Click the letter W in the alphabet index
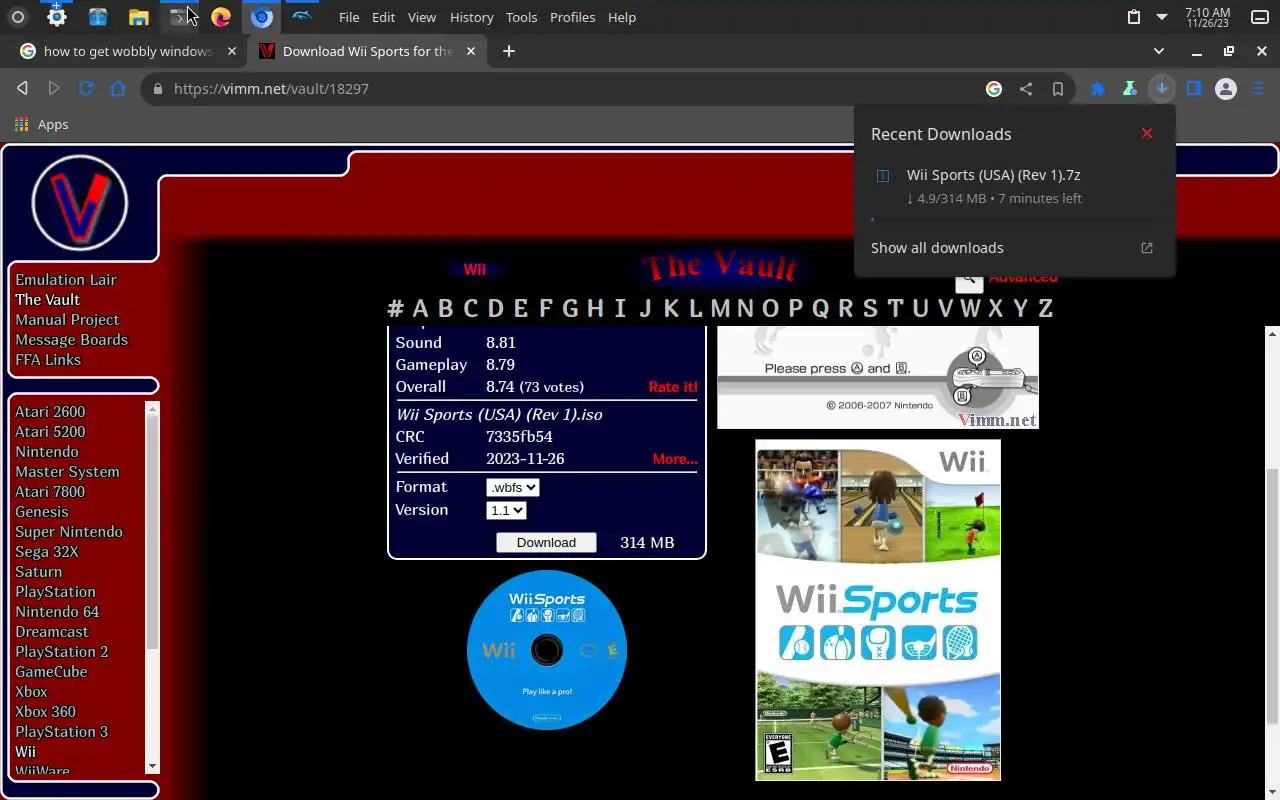 [970, 308]
